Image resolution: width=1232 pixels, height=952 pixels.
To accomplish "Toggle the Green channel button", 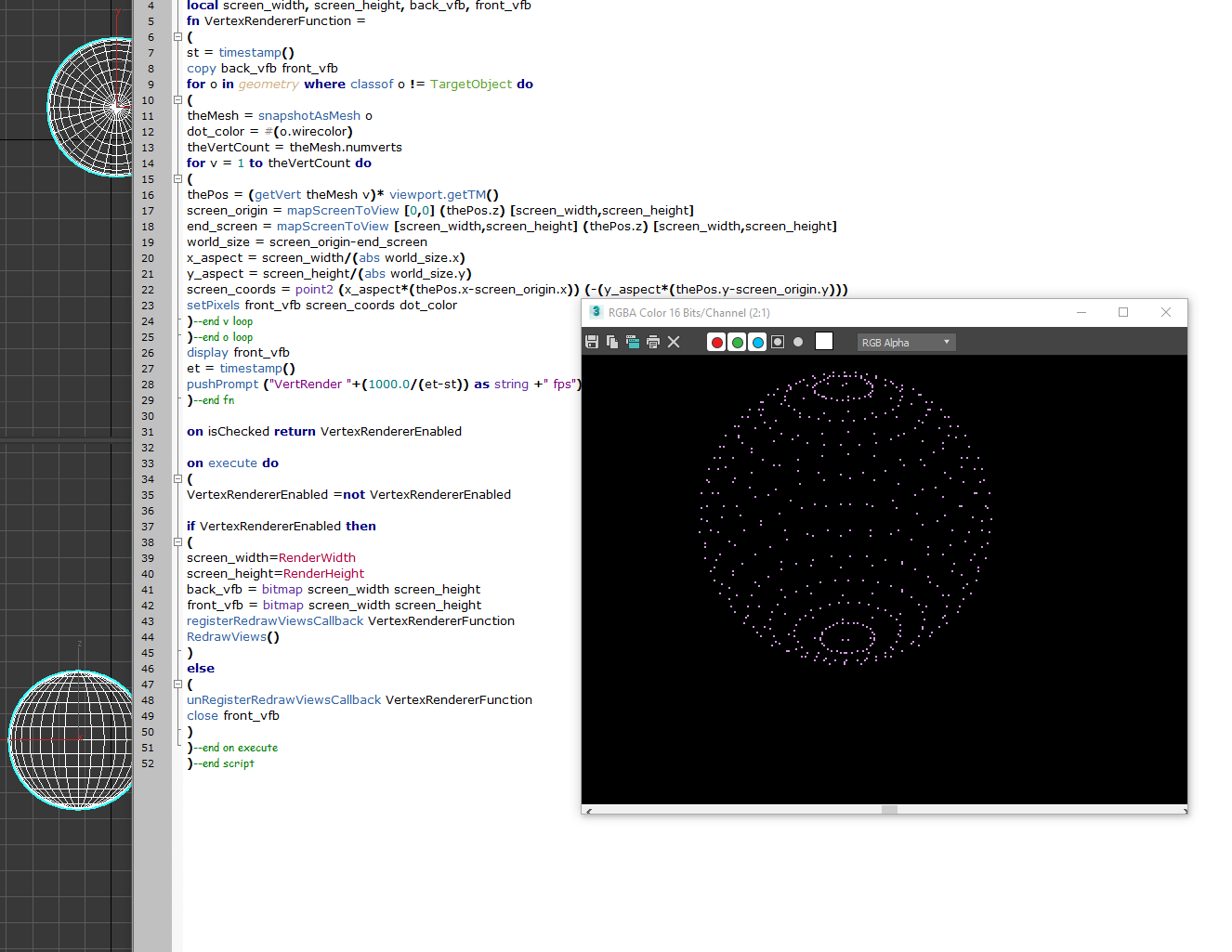I will 737,342.
